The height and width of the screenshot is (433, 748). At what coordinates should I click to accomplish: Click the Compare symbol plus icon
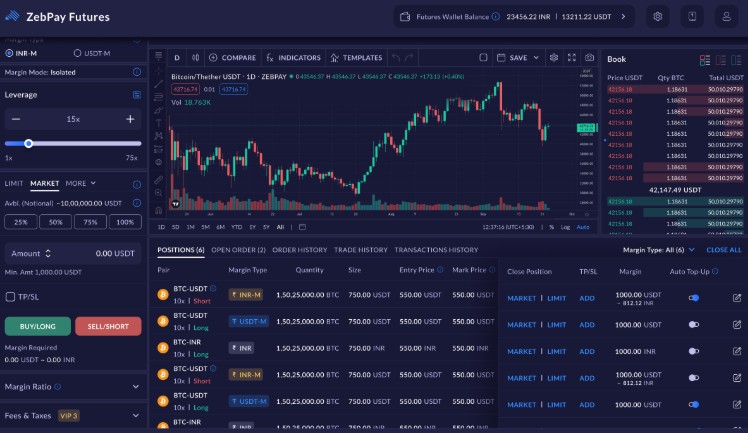tap(213, 58)
